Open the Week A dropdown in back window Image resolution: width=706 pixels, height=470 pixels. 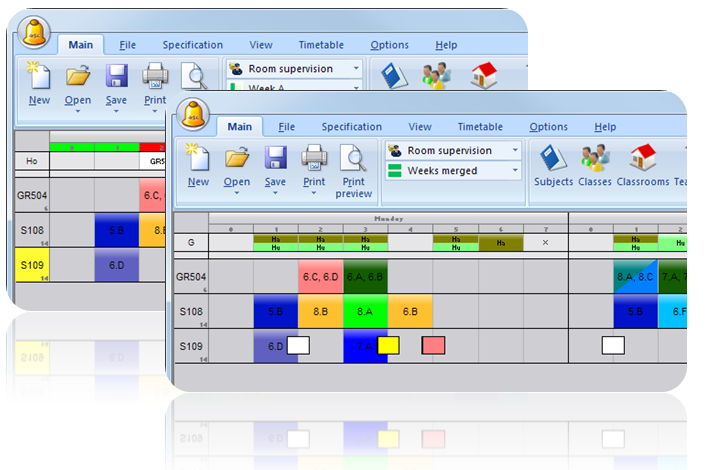click(x=356, y=88)
